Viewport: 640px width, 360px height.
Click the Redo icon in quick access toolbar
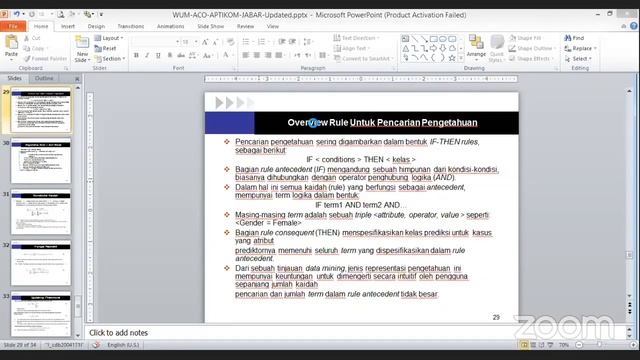[32, 14]
